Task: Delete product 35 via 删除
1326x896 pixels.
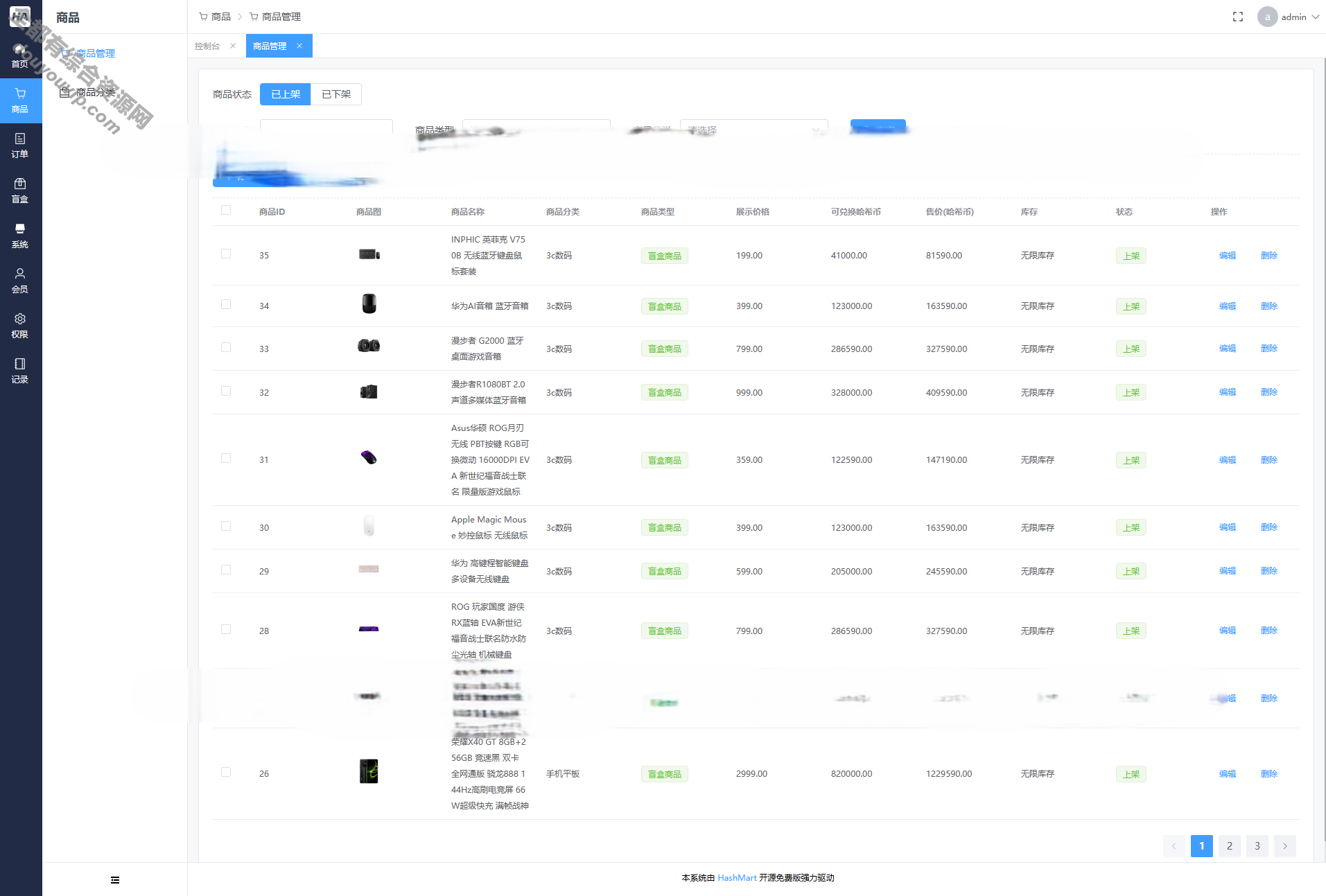Action: 1269,256
